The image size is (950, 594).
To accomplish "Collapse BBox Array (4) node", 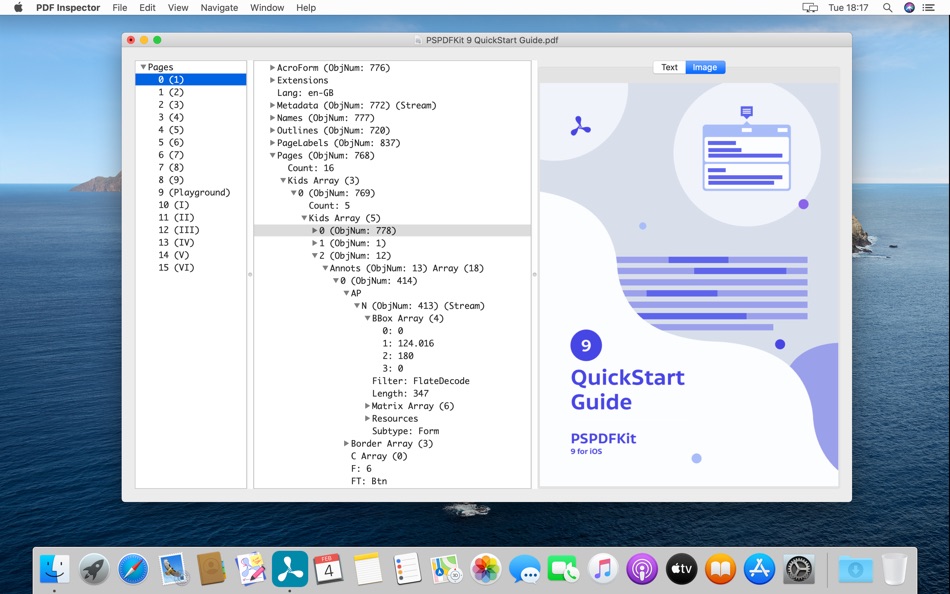I will pyautogui.click(x=367, y=318).
